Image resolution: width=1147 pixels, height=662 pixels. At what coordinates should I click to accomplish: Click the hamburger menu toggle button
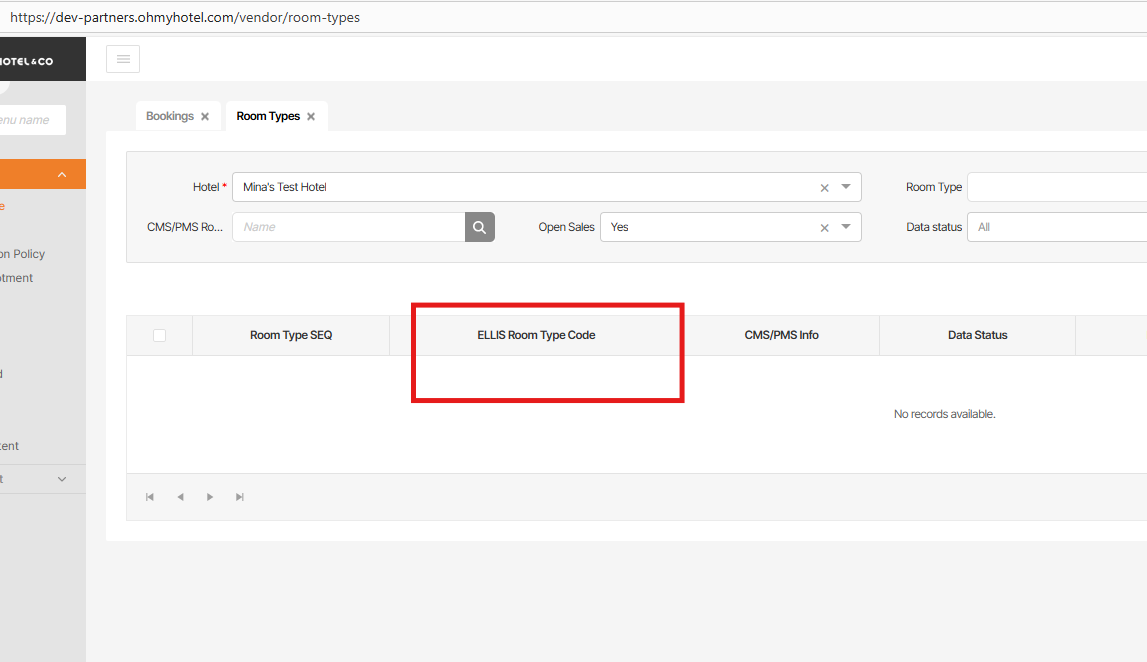(123, 59)
